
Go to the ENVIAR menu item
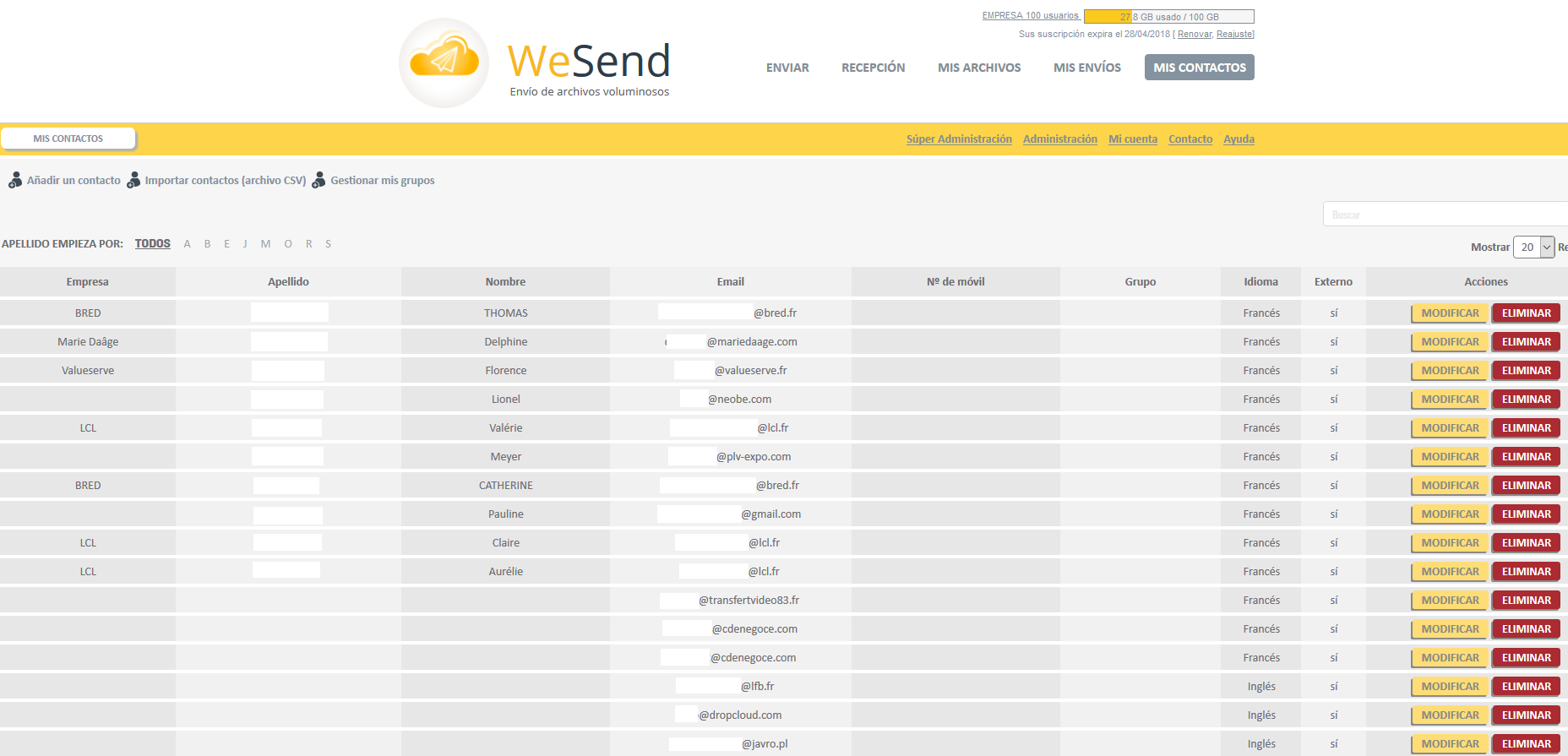787,68
